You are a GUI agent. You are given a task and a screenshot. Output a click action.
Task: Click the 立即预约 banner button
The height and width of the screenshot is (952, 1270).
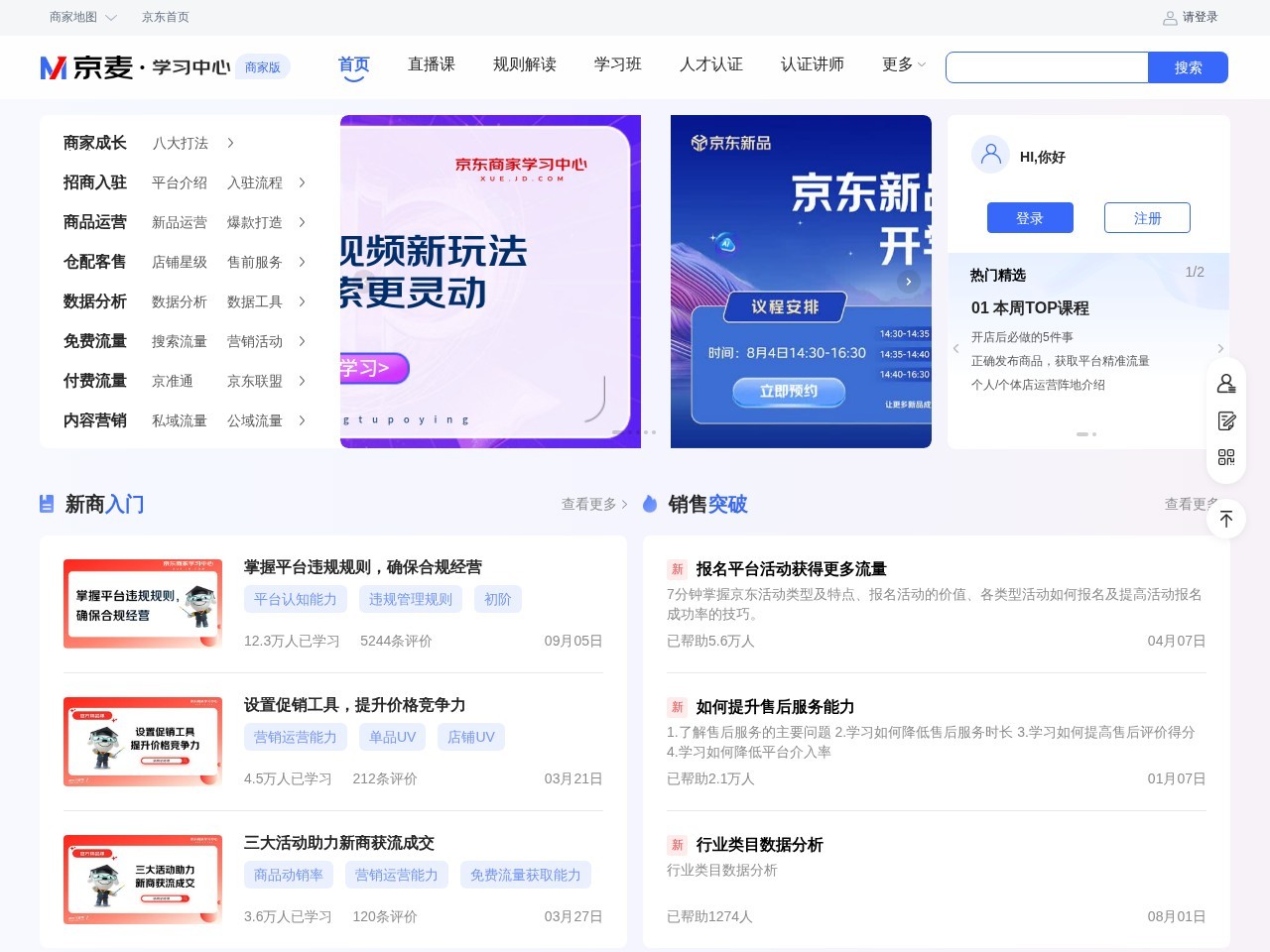(x=789, y=392)
